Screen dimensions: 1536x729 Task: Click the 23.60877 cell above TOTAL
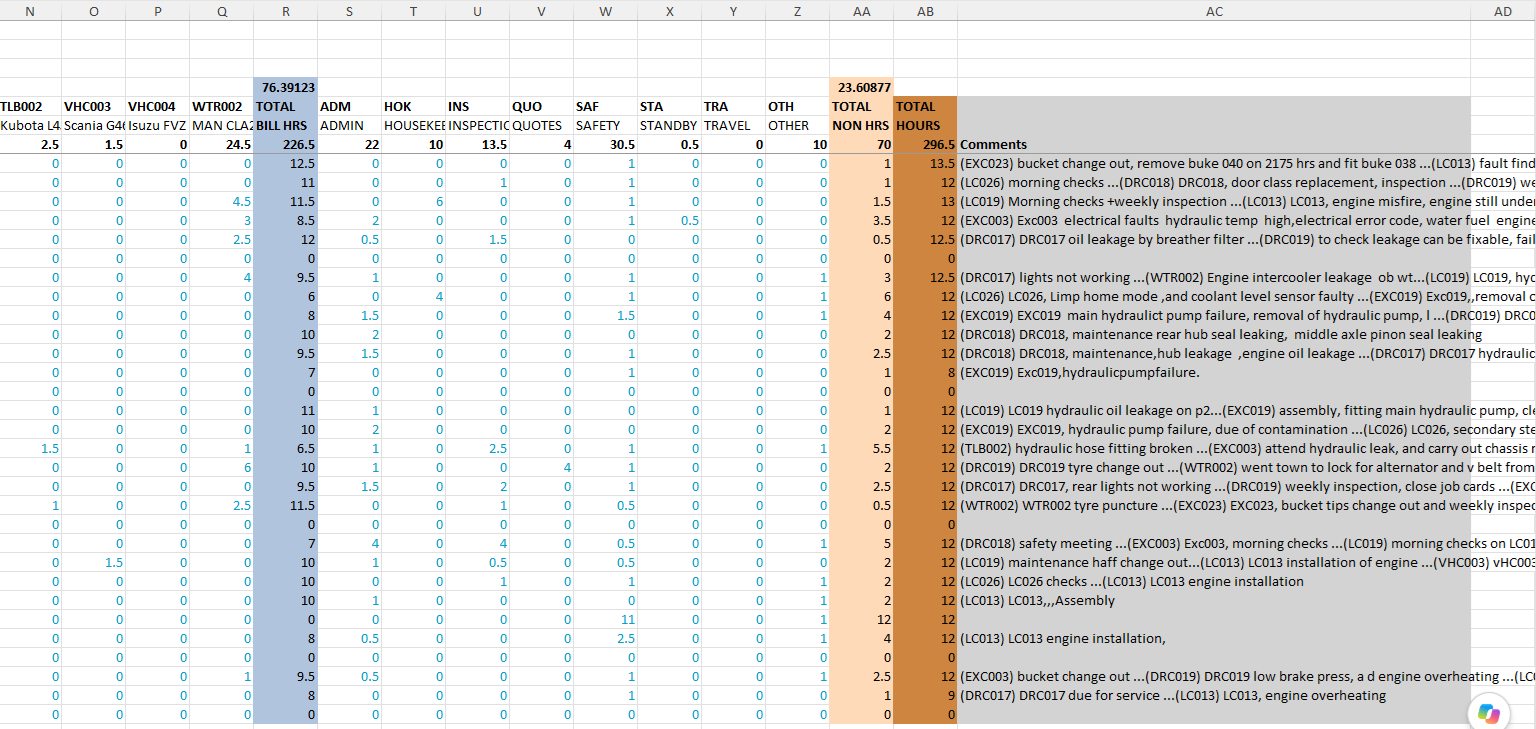(x=861, y=87)
